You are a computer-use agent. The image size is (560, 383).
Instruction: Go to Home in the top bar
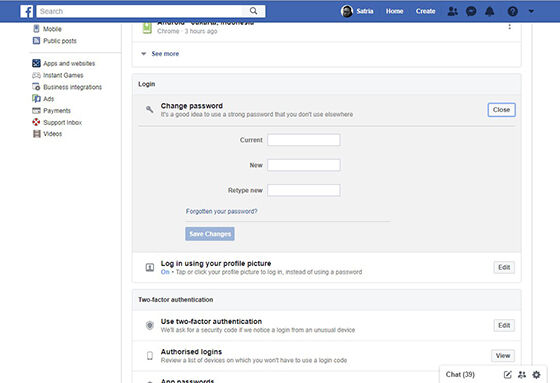394,11
